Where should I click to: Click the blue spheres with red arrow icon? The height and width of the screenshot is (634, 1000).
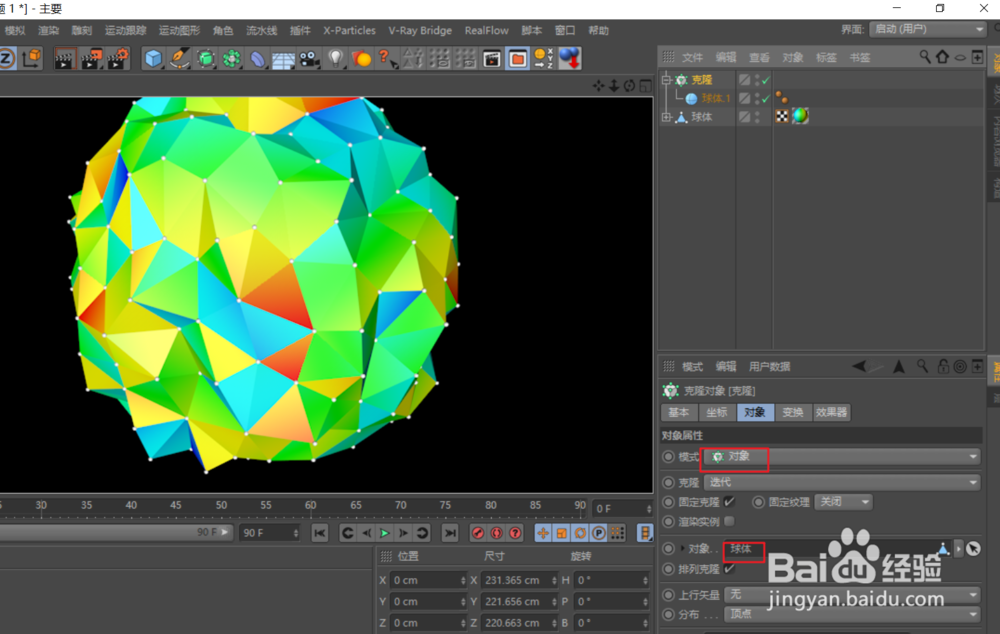(x=570, y=59)
